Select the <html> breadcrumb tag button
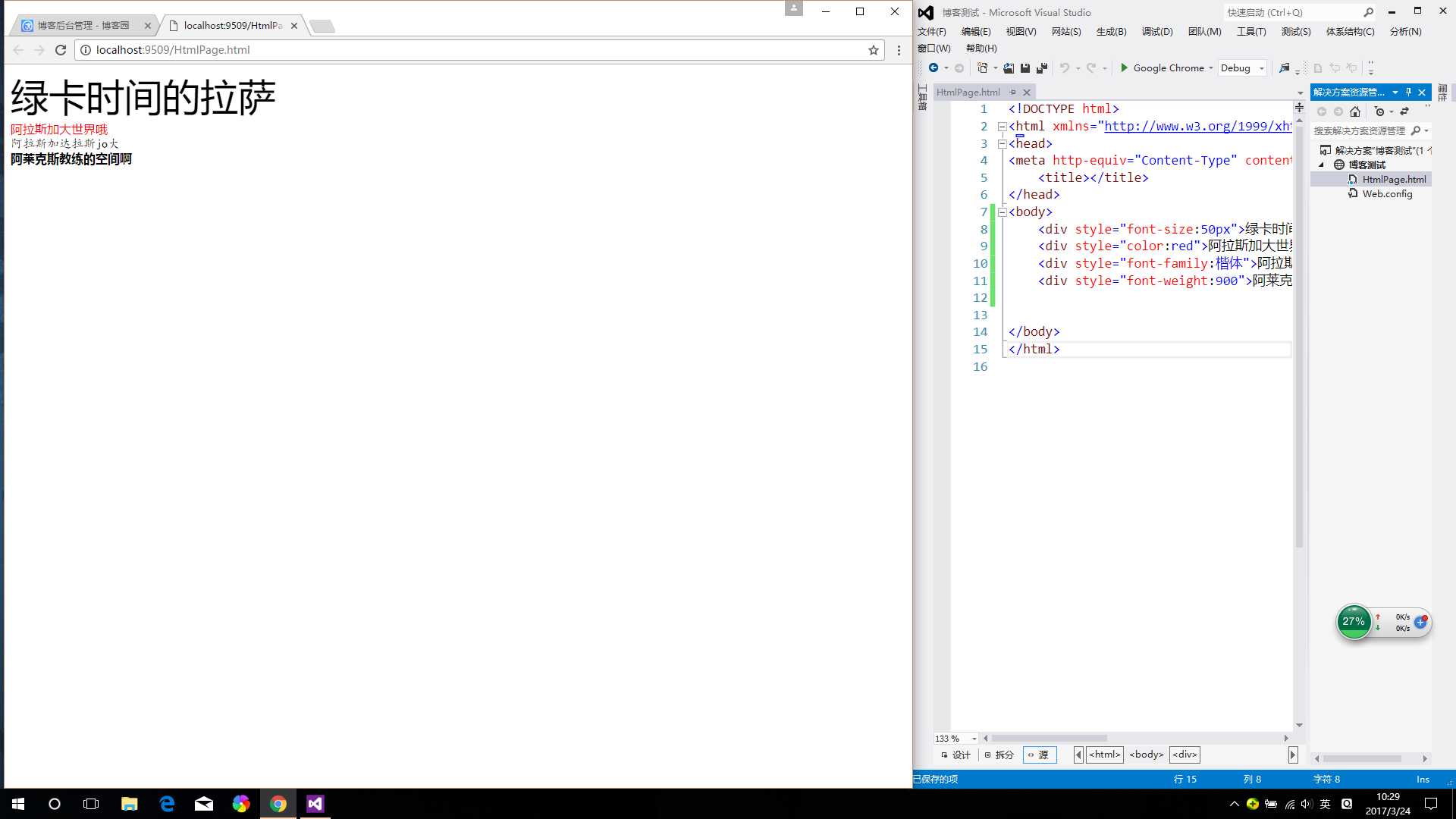1456x819 pixels. 1105,755
